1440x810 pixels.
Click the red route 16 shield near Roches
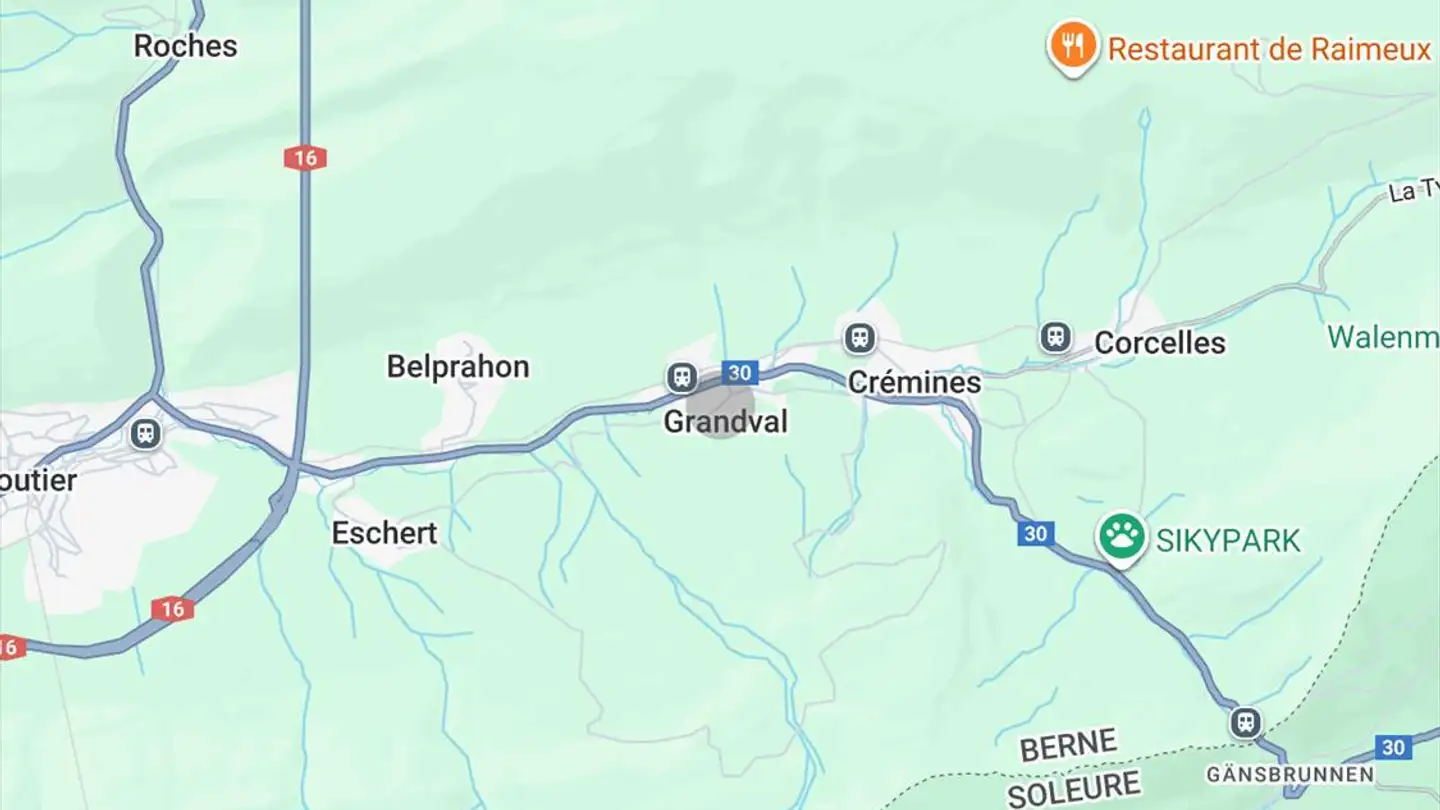click(x=305, y=158)
